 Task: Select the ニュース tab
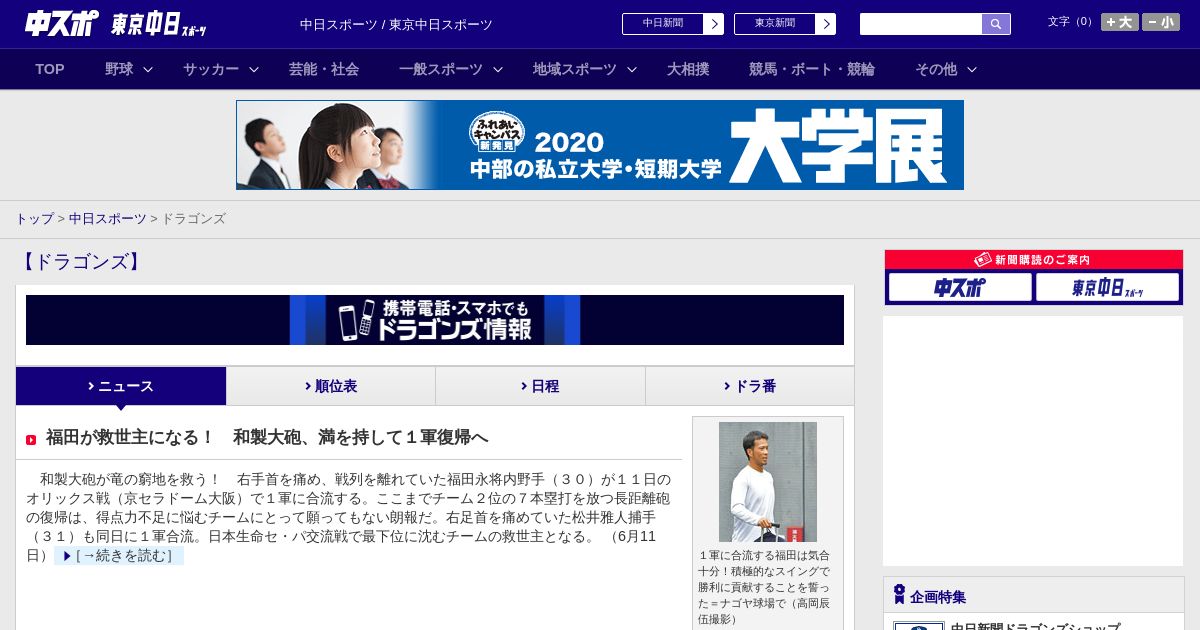click(121, 386)
